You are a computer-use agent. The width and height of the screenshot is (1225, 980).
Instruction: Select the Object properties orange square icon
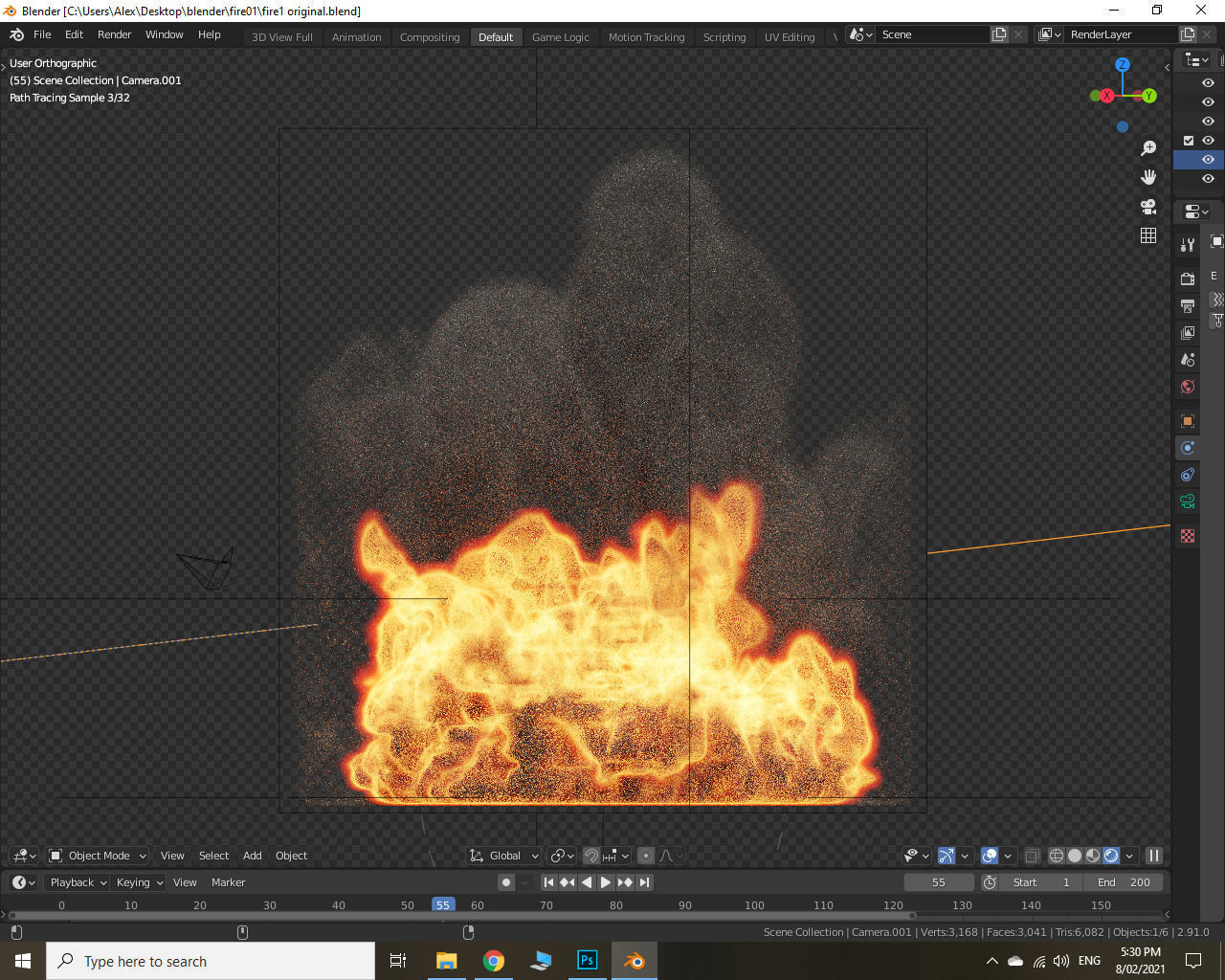pos(1188,421)
